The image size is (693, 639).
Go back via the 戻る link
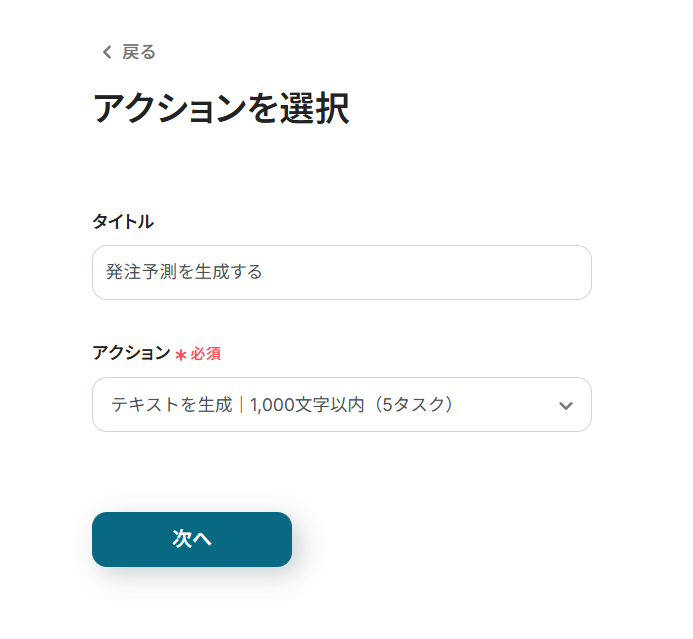click(x=139, y=53)
